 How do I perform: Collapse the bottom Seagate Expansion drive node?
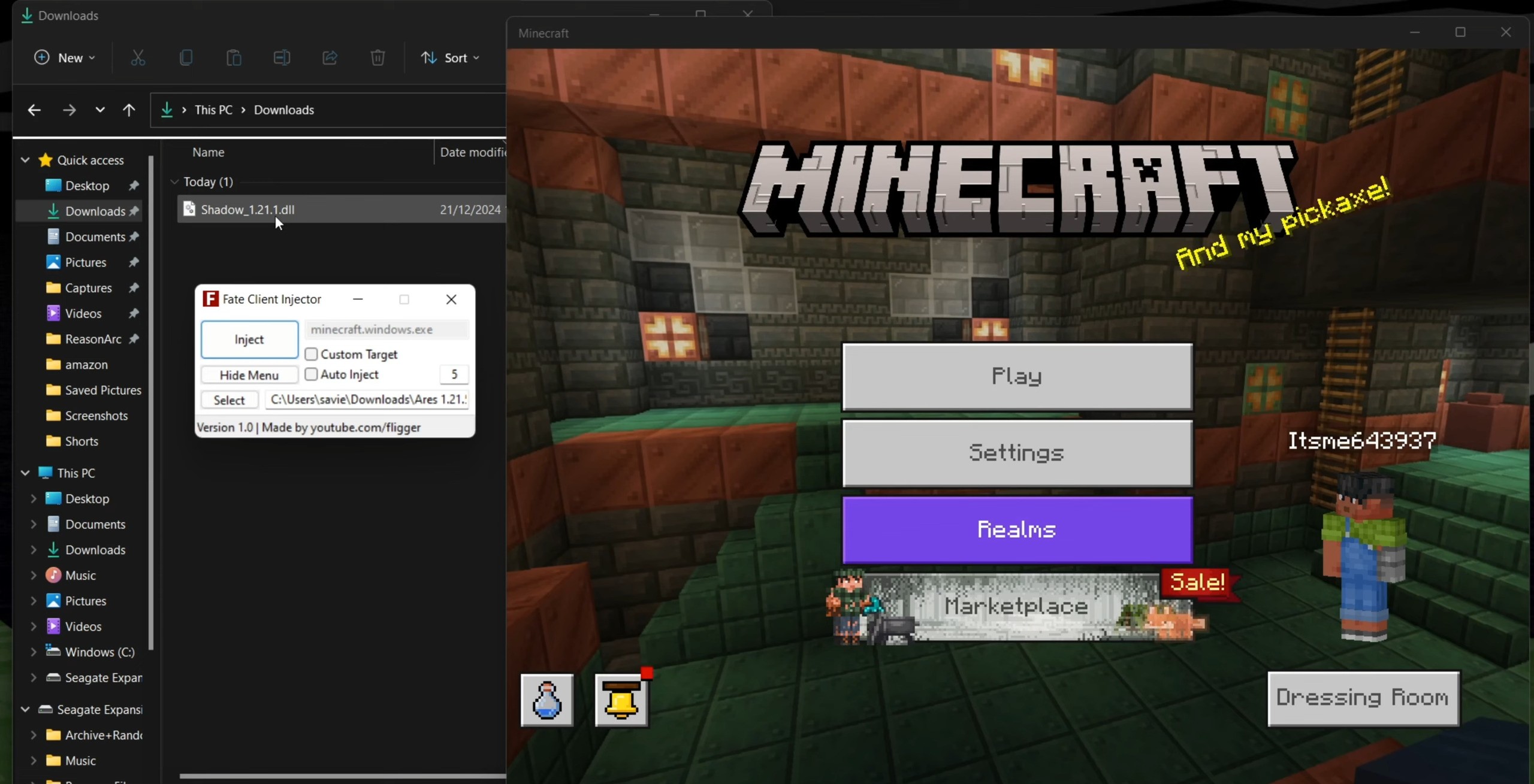pos(25,710)
